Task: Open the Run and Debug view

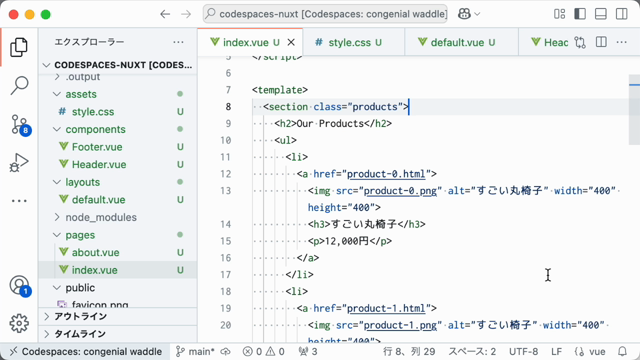Action: (x=19, y=162)
